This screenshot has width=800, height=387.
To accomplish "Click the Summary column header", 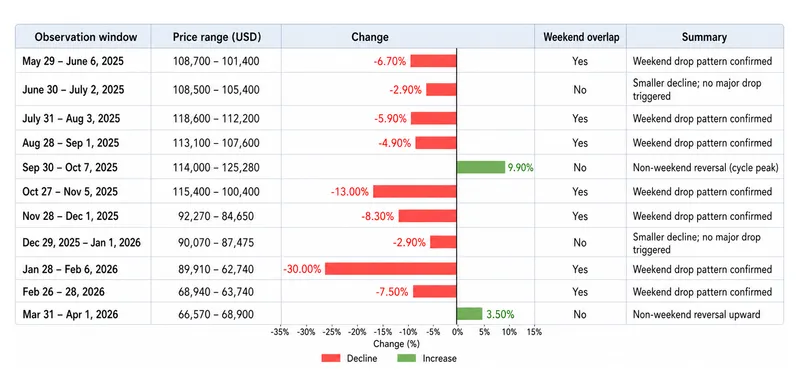I will (705, 37).
